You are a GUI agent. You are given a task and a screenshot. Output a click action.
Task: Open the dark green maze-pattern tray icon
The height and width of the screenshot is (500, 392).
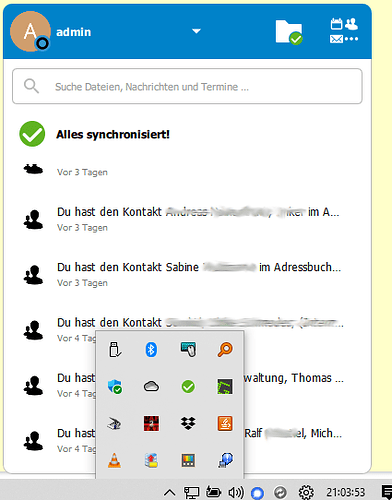225,387
